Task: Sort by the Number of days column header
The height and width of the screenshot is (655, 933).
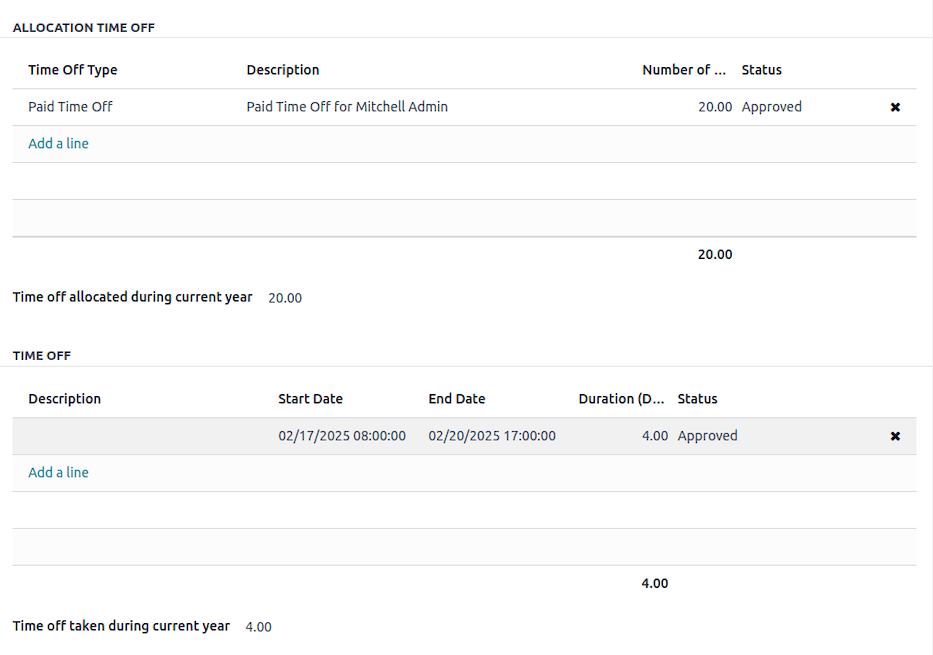Action: tap(684, 70)
